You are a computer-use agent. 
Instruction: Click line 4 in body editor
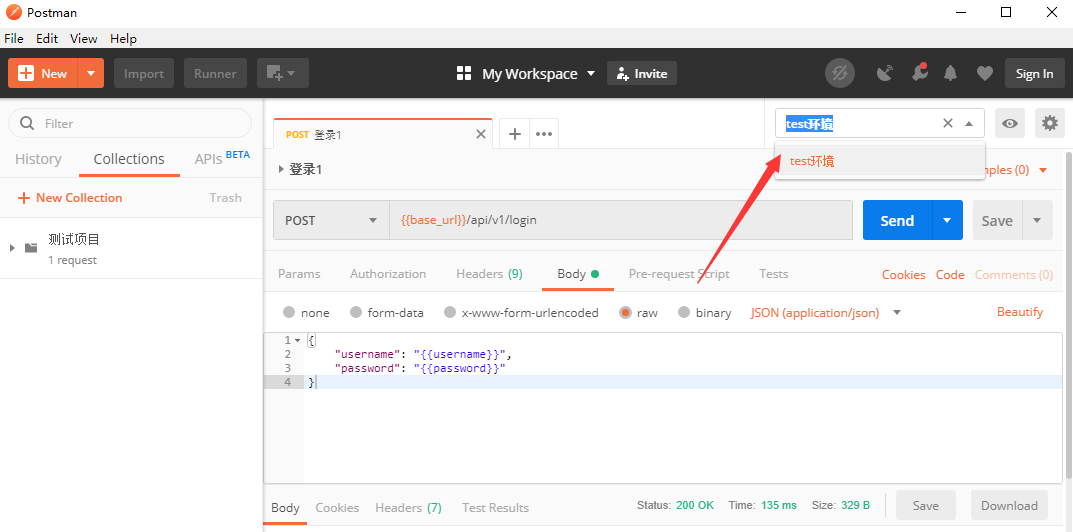tap(682, 382)
